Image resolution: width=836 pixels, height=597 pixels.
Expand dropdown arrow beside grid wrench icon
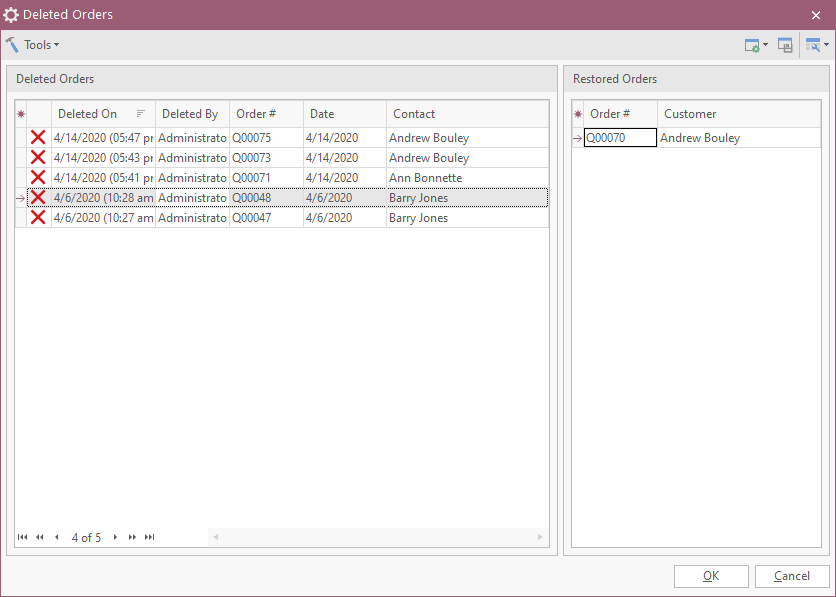tap(826, 45)
